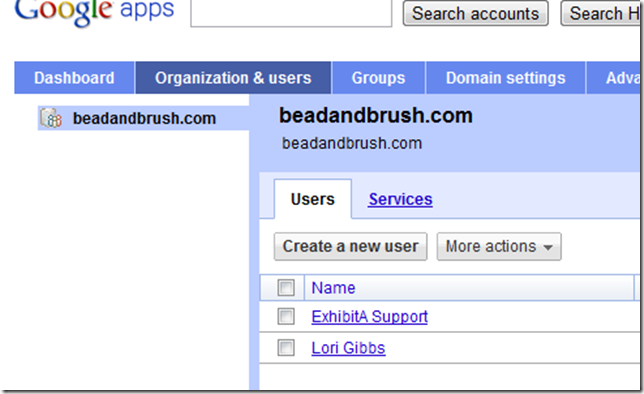Go to the Groups tab
This screenshot has height=394, width=644.
pyautogui.click(x=378, y=78)
